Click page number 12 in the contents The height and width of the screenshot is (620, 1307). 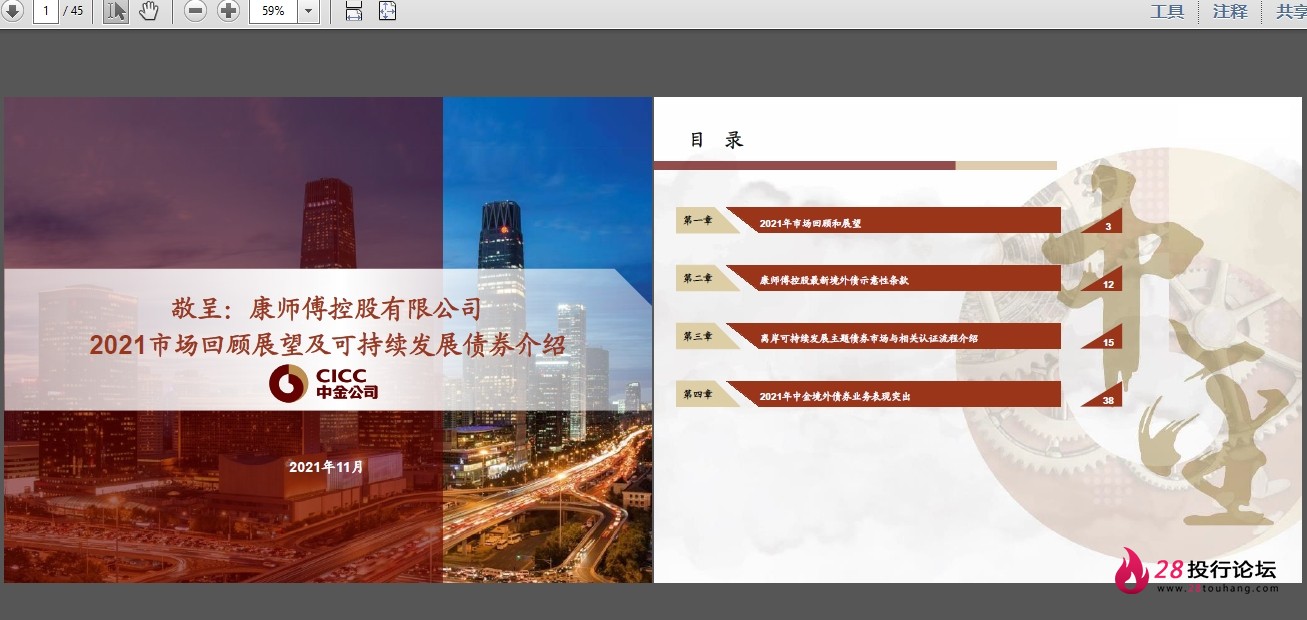[1108, 285]
